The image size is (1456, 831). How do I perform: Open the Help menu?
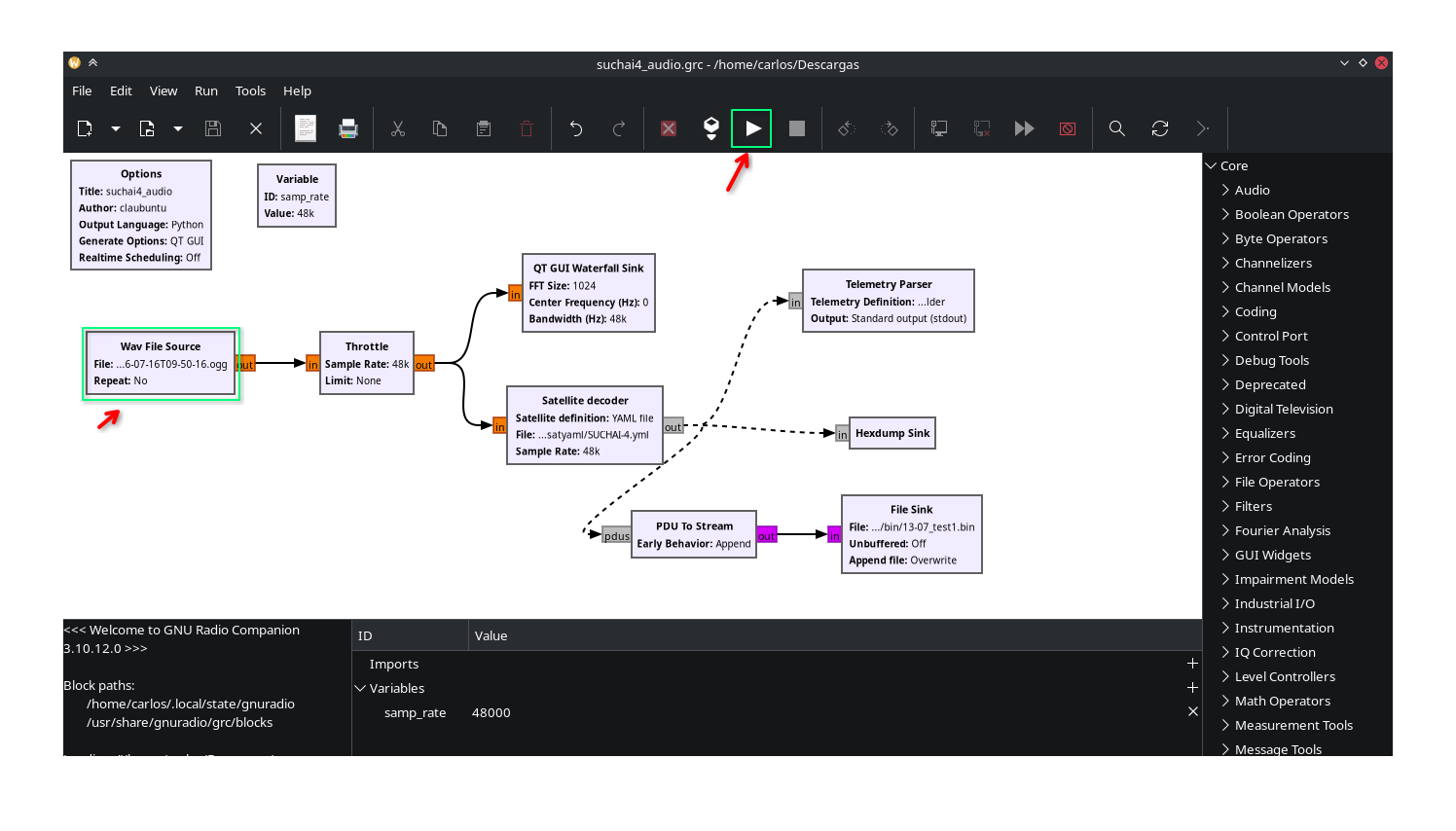(297, 90)
